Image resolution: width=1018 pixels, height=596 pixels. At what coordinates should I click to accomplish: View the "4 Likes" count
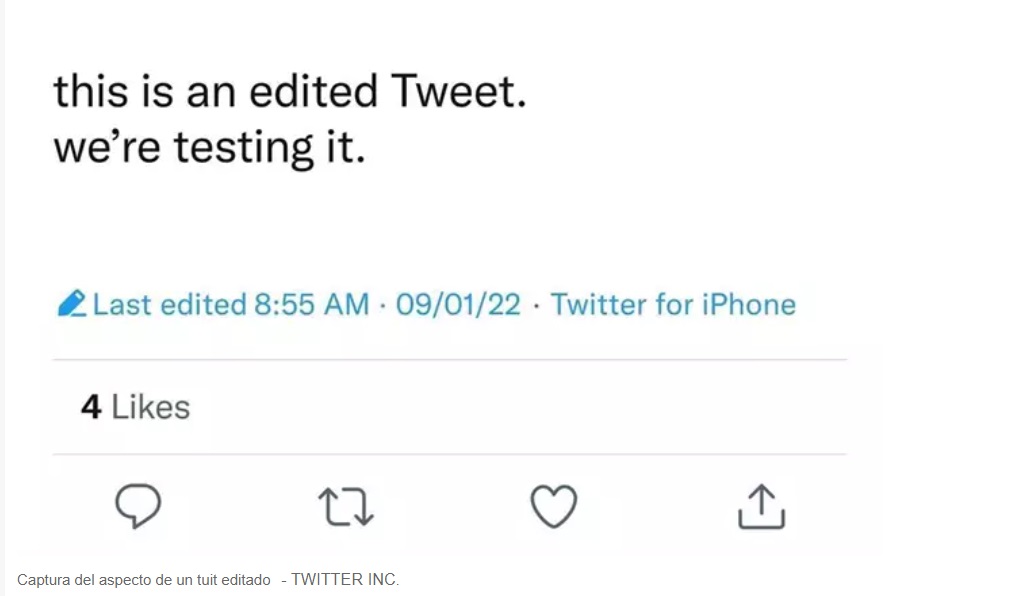coord(135,407)
